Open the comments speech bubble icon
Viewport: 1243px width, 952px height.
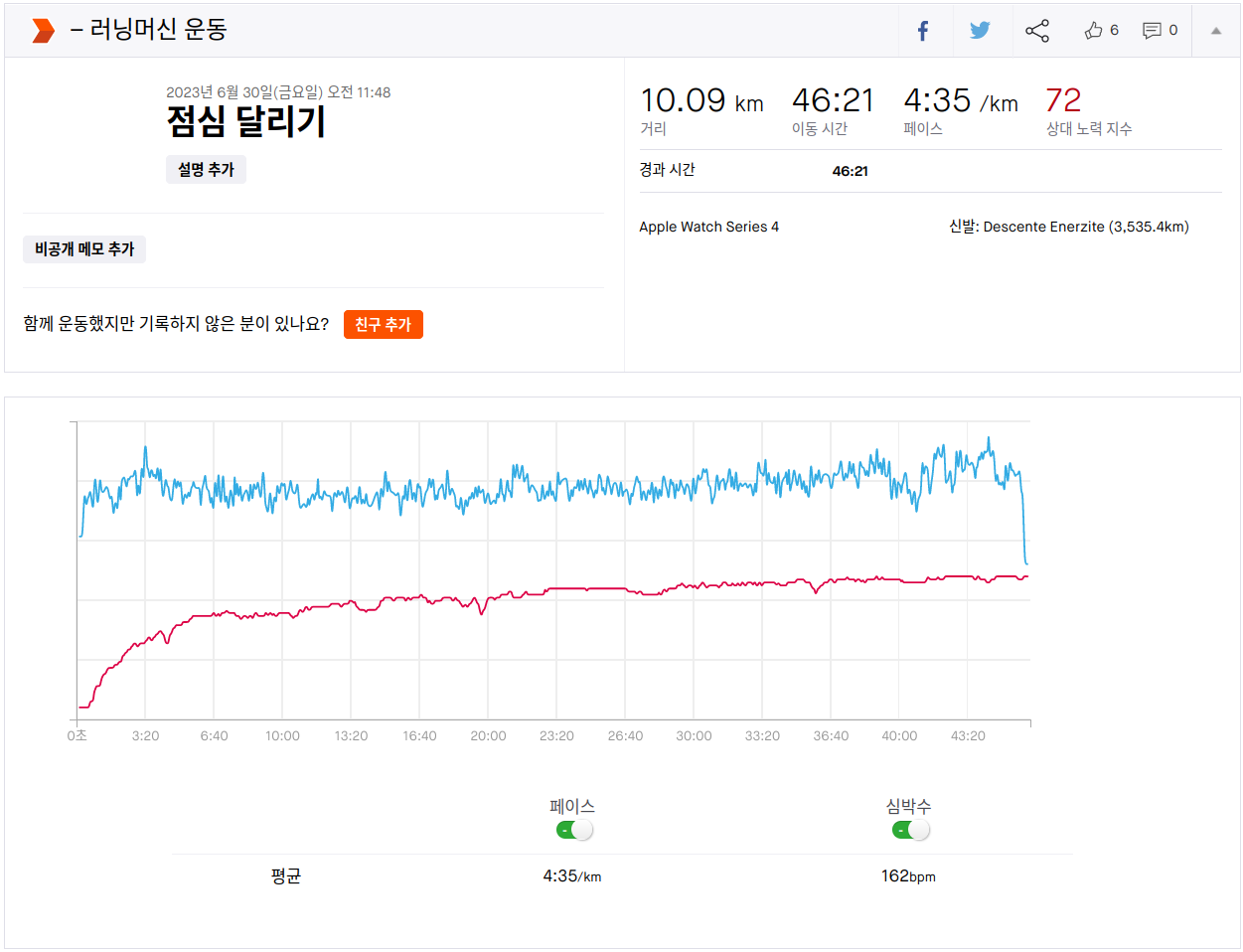click(x=1153, y=31)
